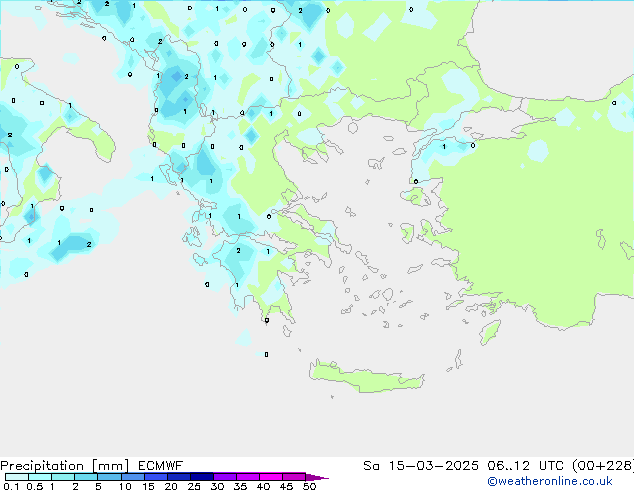Click the 'Sa 15-03-2025' date text
Viewport: 634px width, 490px height.
(x=421, y=466)
